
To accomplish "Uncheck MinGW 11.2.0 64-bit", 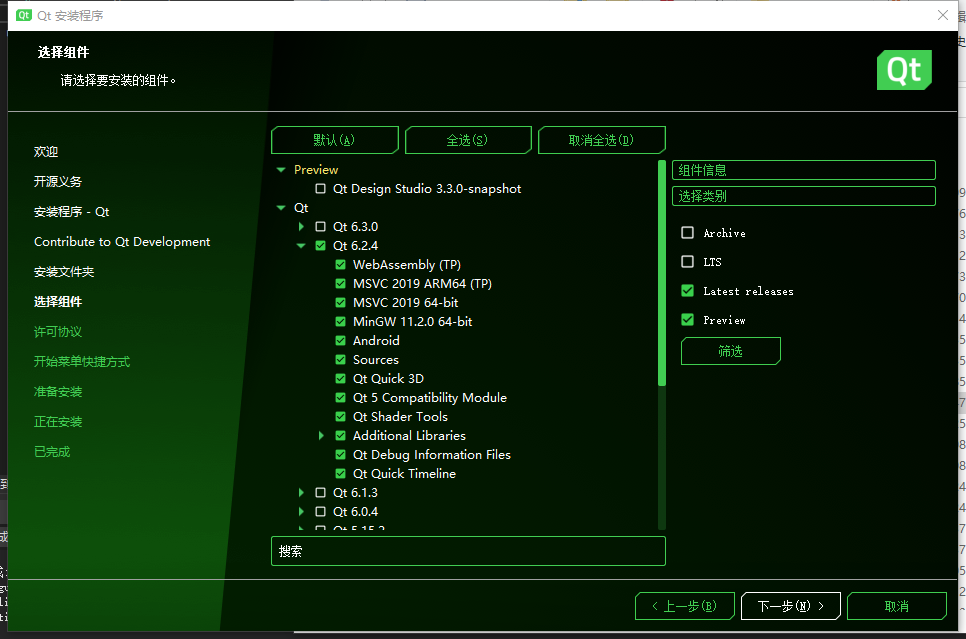I will pyautogui.click(x=340, y=322).
